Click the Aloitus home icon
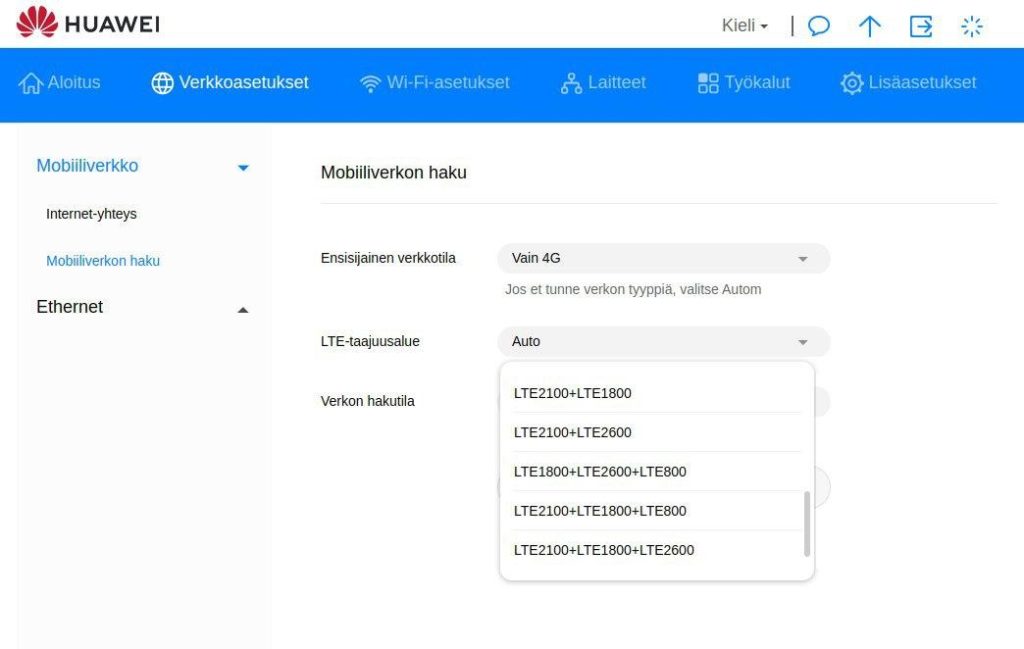 pos(31,83)
